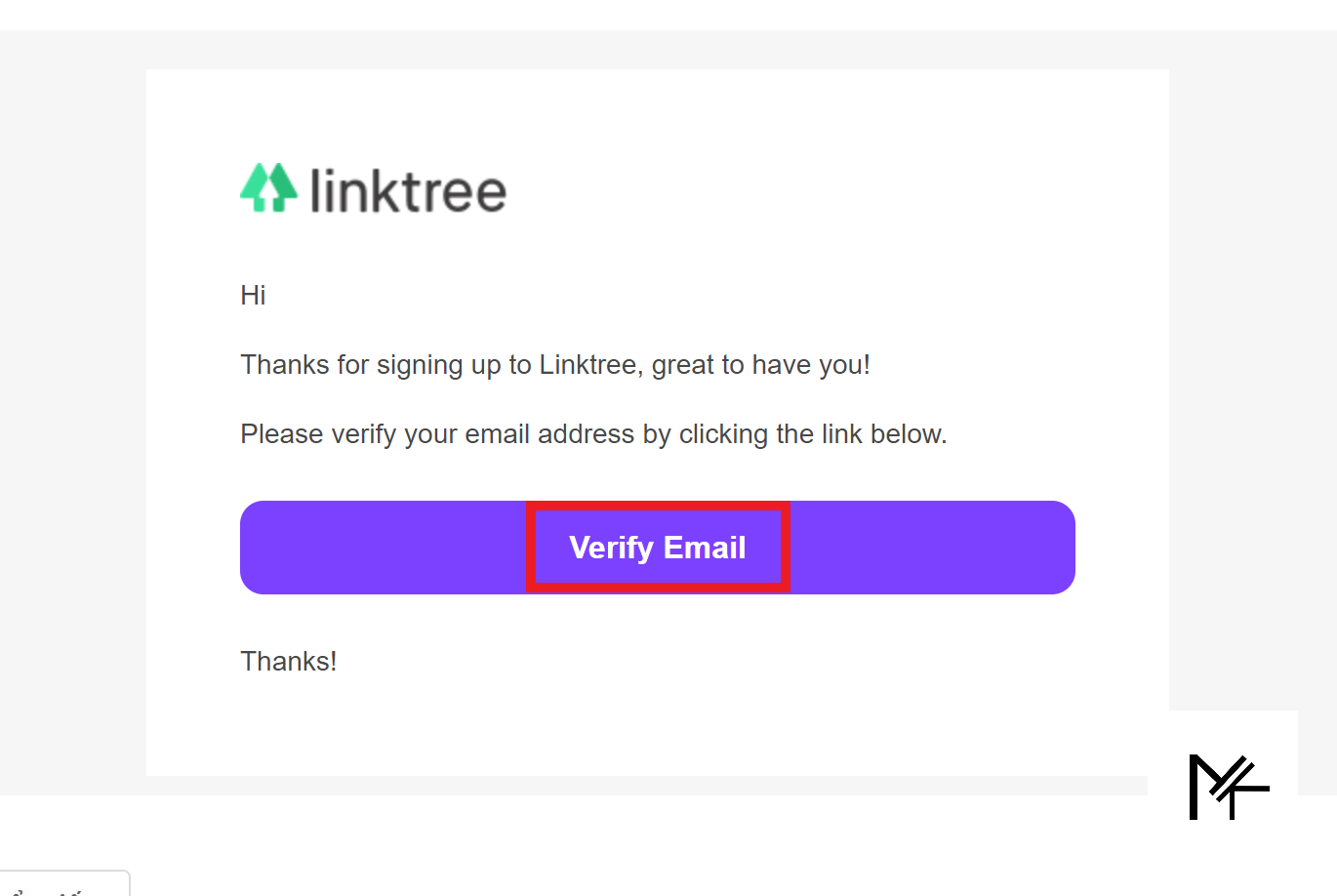This screenshot has height=896, width=1337.
Task: Click the verify instruction sentence
Action: tap(592, 433)
